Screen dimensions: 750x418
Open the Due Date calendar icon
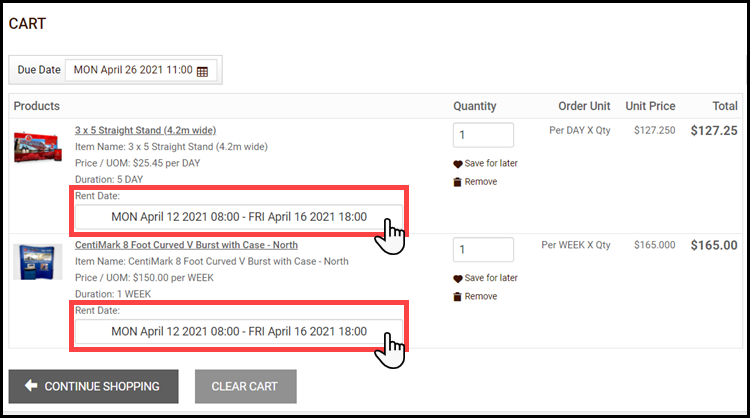click(202, 72)
